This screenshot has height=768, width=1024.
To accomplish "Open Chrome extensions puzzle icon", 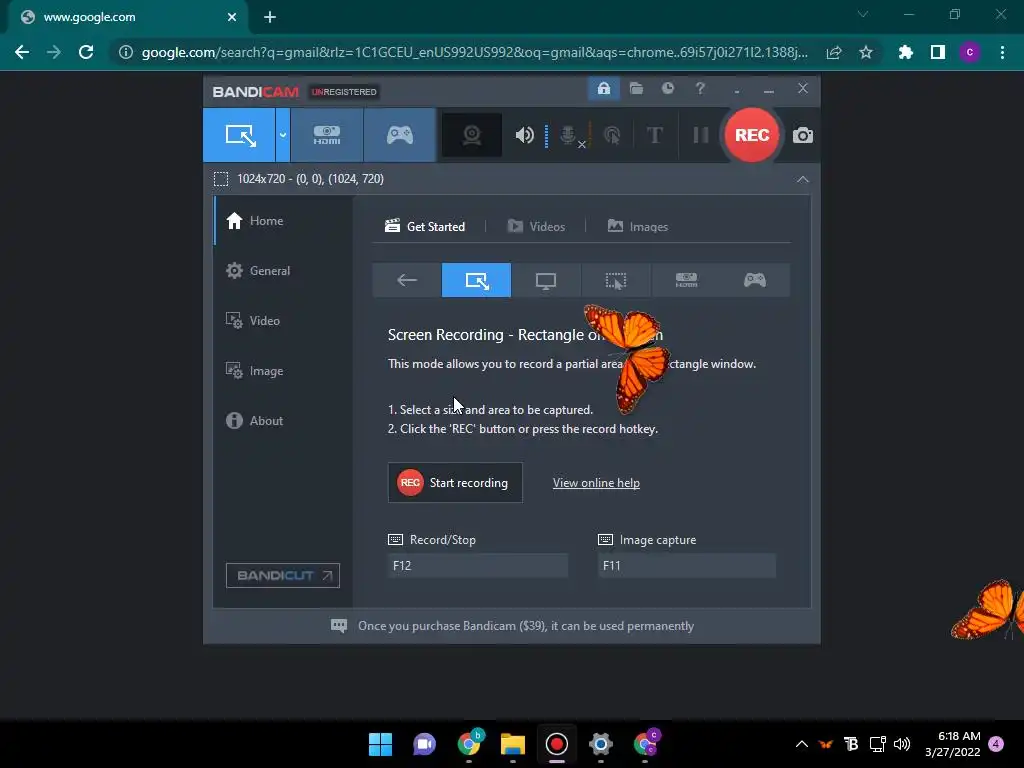I will coord(906,52).
